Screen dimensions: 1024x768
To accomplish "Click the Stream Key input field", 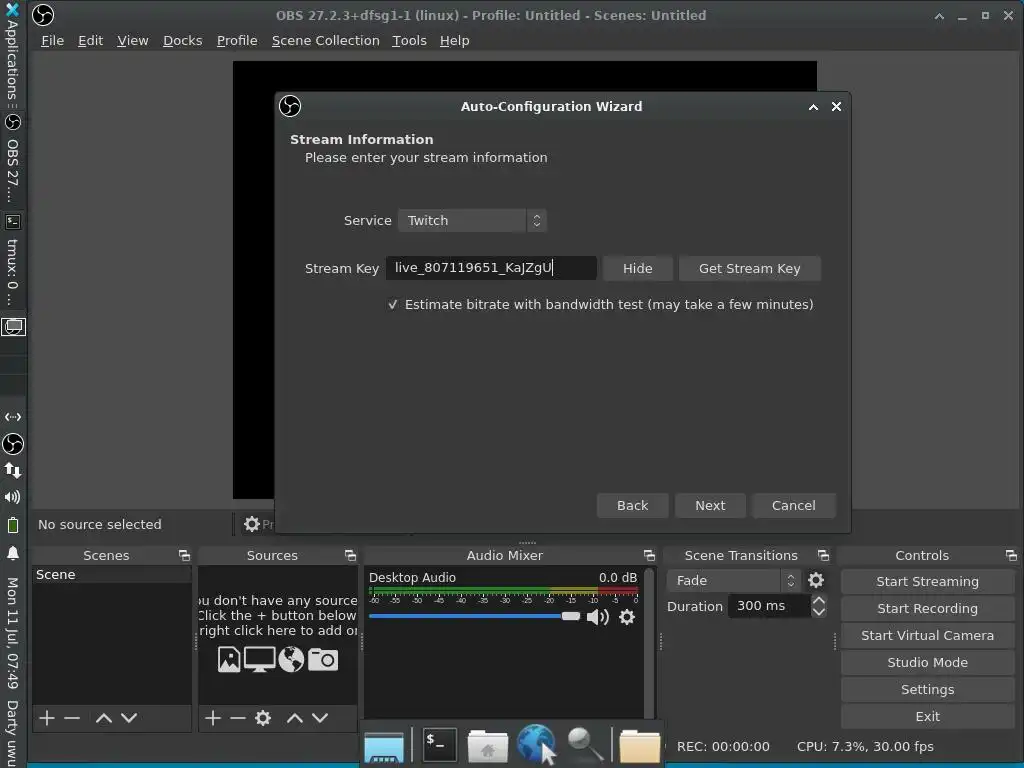I will coord(491,268).
